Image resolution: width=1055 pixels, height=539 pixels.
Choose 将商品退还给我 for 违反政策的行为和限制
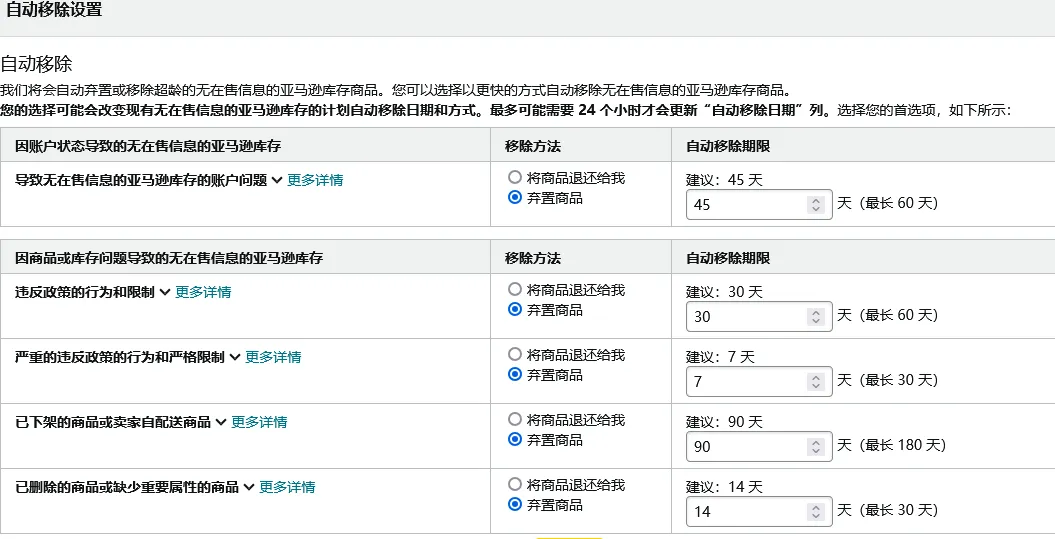coord(515,290)
